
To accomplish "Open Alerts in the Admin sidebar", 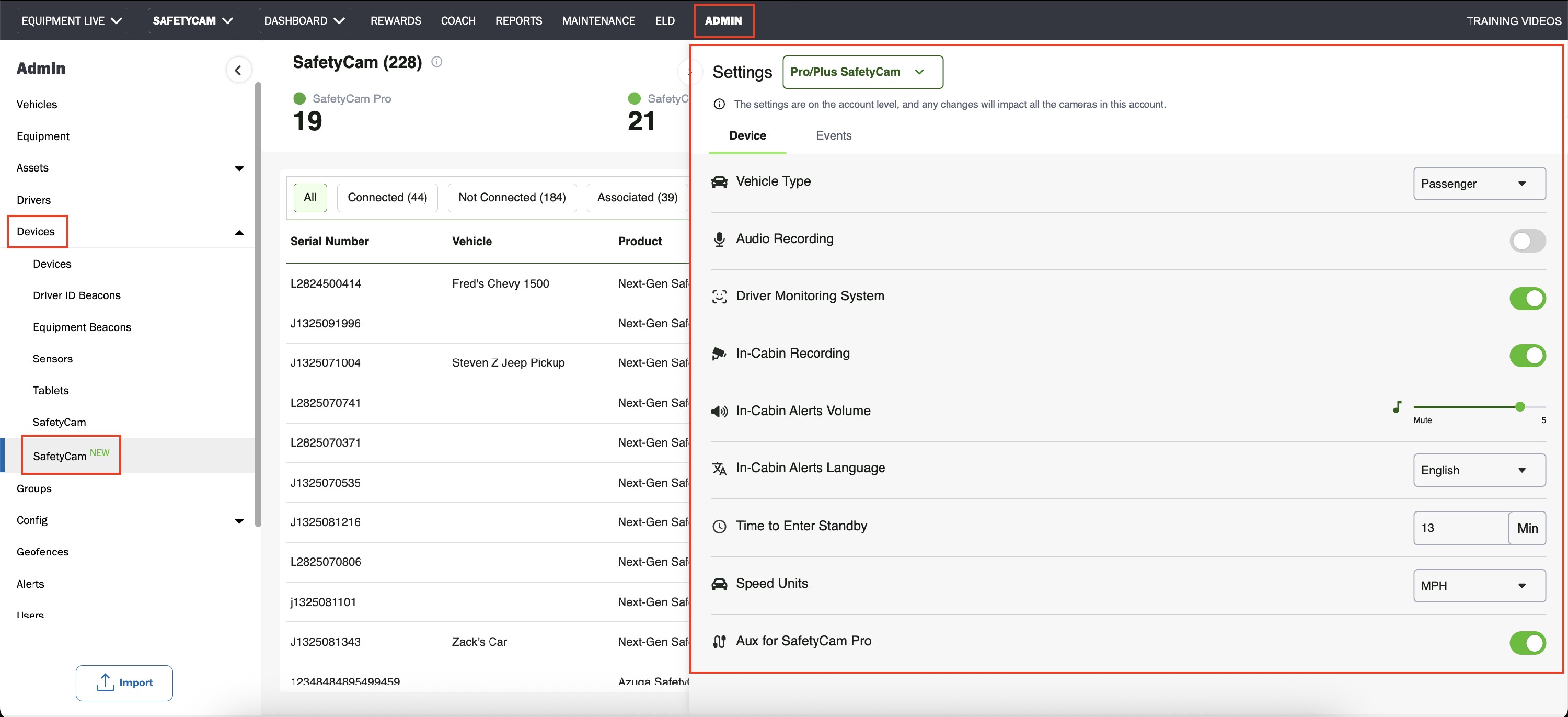I will [x=30, y=584].
